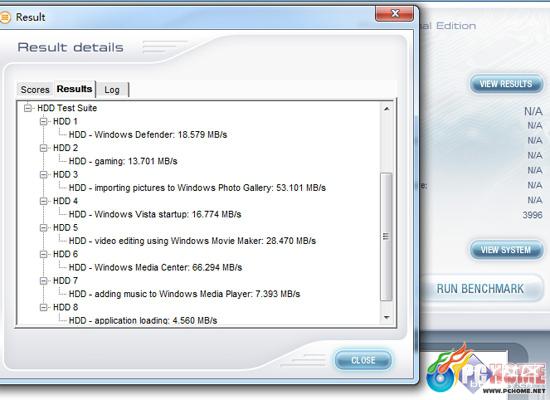
Task: Switch to the Scores tab
Action: pos(35,89)
